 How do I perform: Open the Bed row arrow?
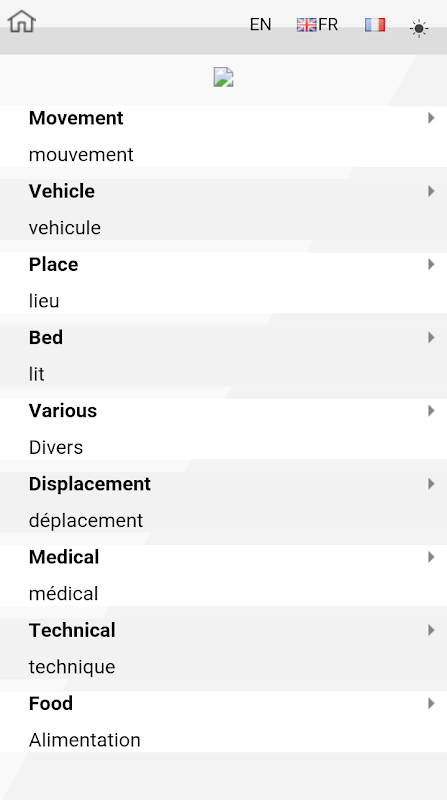[431, 337]
